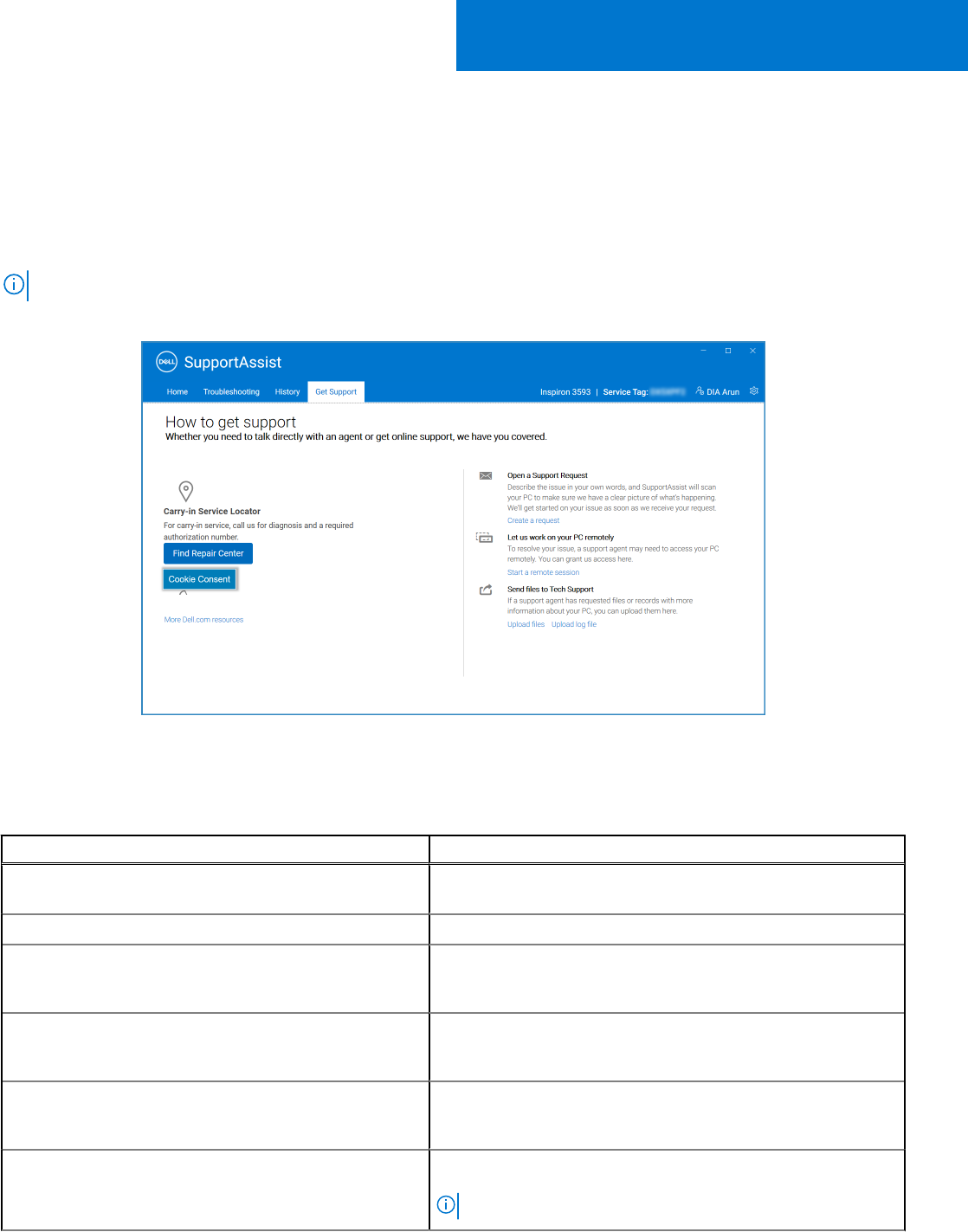The height and width of the screenshot is (1232, 968).
Task: Collapse the chevron below Cookie Consent
Action: tap(184, 594)
